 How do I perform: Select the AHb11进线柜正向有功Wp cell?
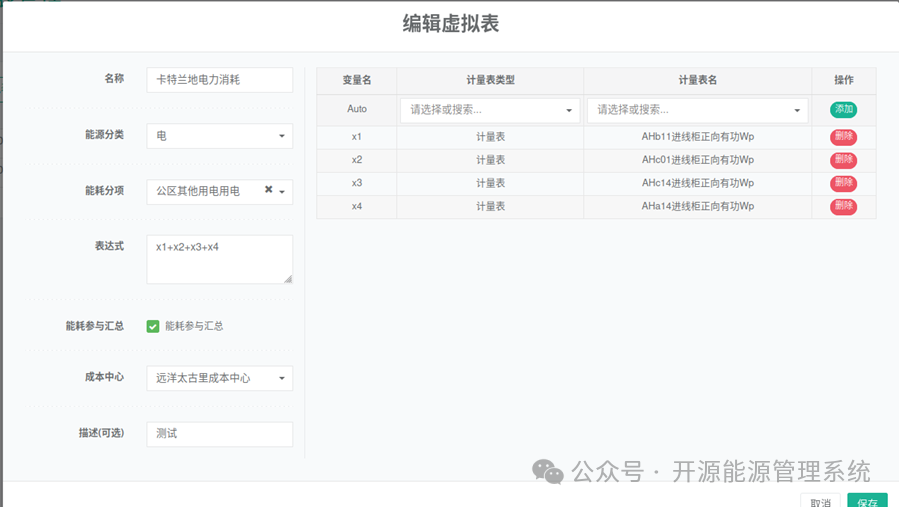pos(698,137)
